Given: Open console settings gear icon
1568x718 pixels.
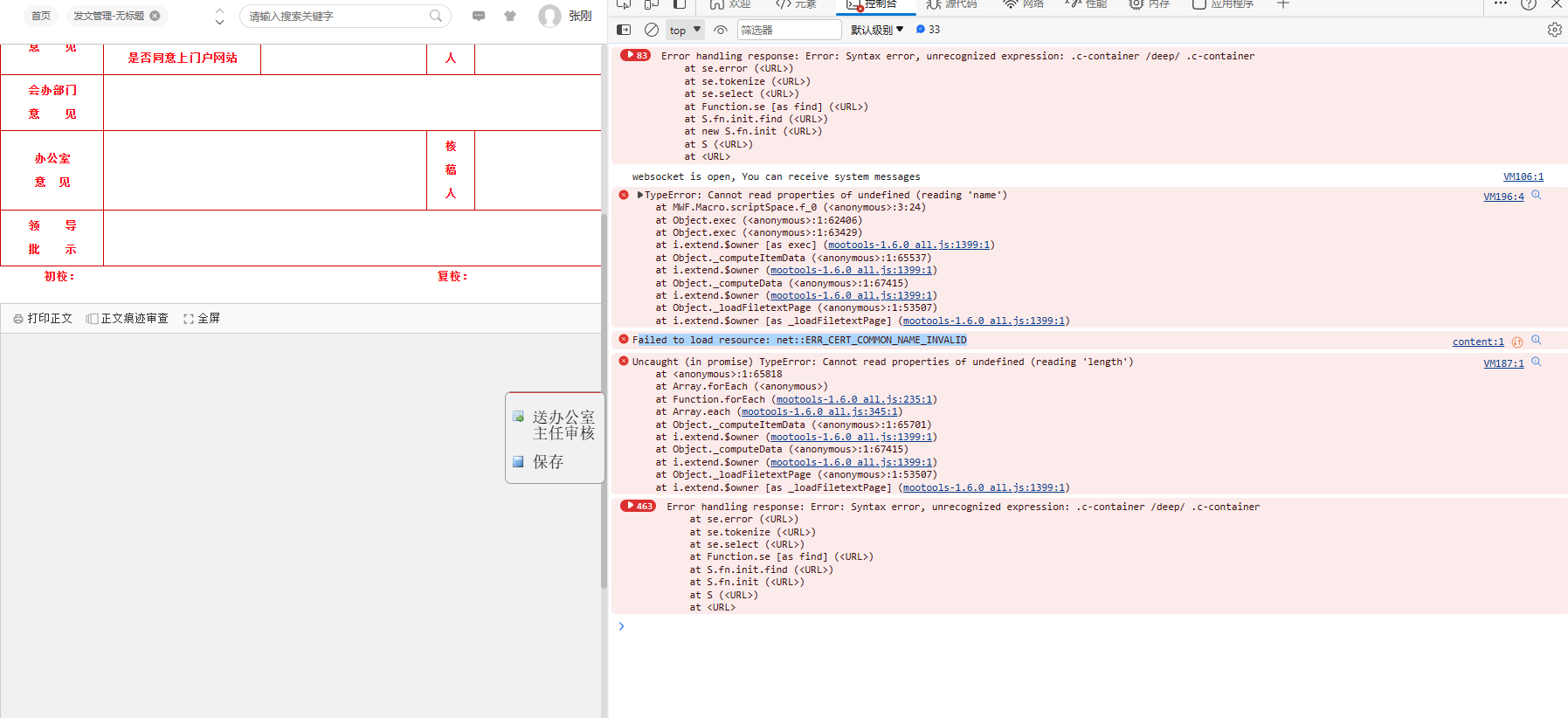Looking at the screenshot, I should [x=1554, y=30].
